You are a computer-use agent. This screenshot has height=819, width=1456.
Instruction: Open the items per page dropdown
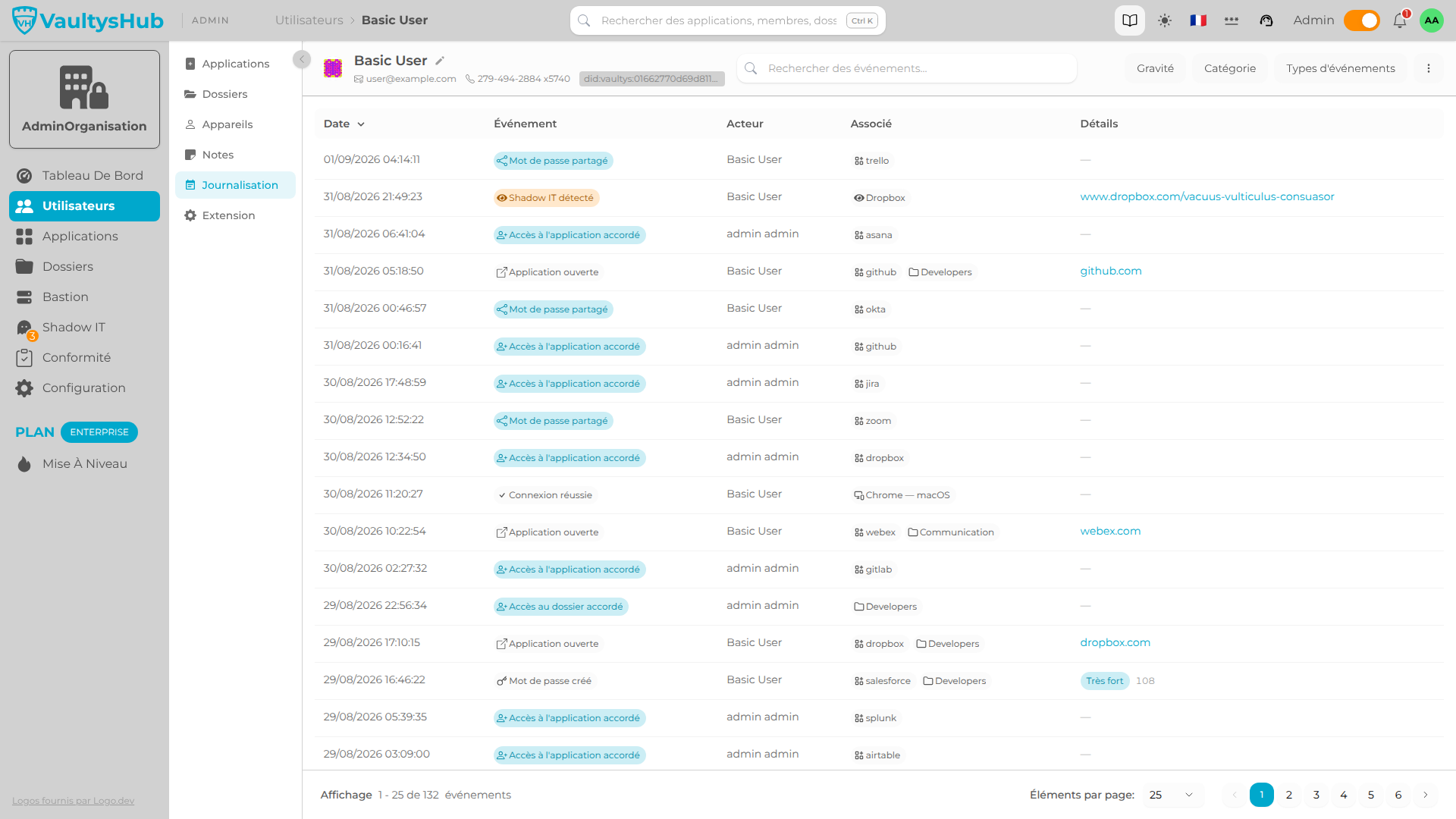pyautogui.click(x=1172, y=795)
